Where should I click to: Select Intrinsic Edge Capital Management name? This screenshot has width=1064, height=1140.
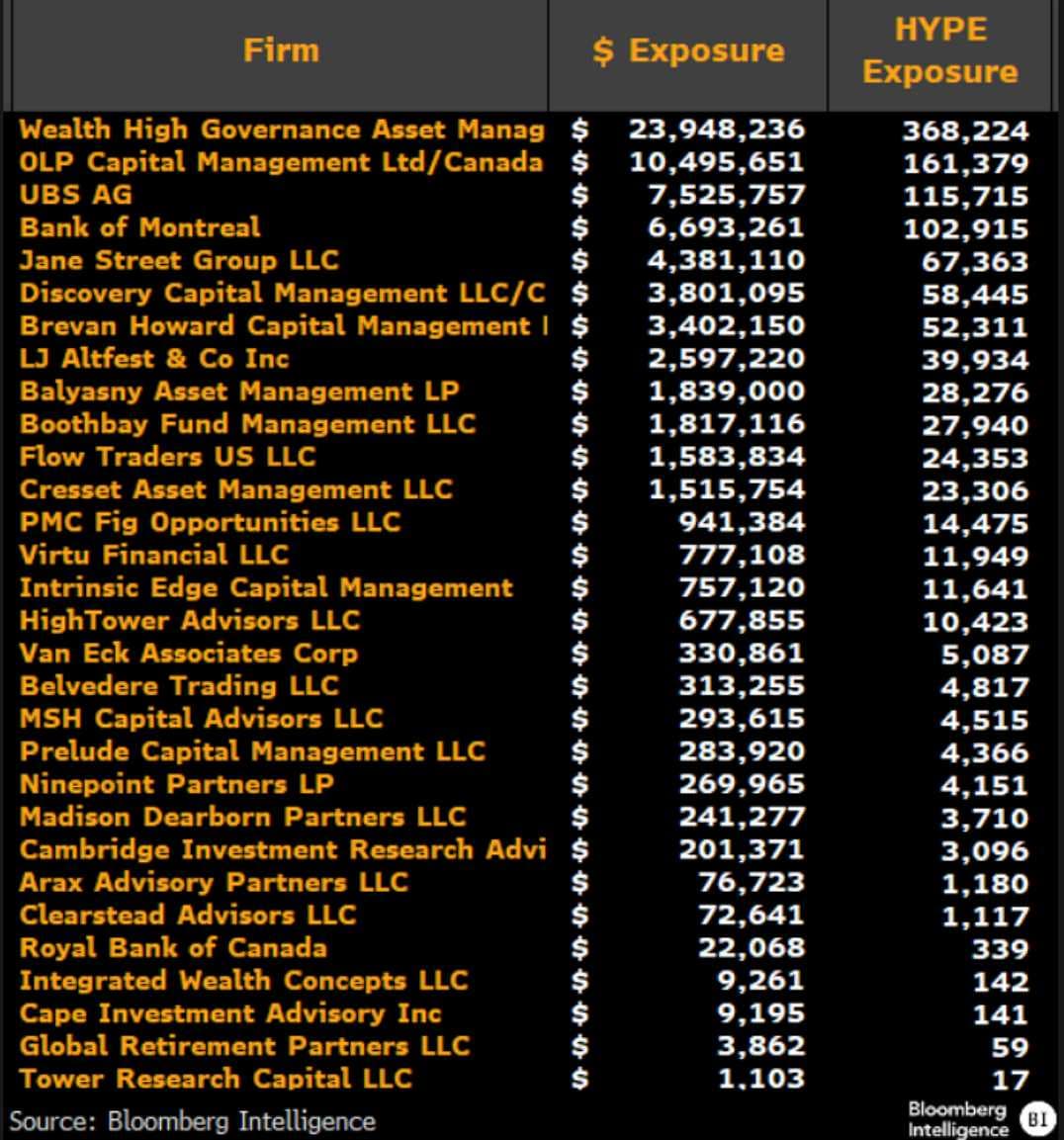[x=266, y=587]
